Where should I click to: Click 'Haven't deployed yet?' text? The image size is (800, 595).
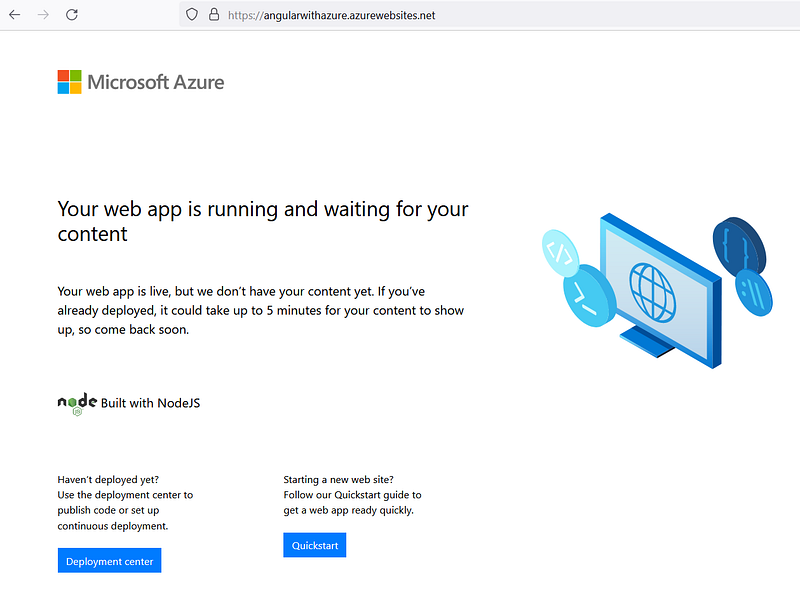pyautogui.click(x=108, y=480)
